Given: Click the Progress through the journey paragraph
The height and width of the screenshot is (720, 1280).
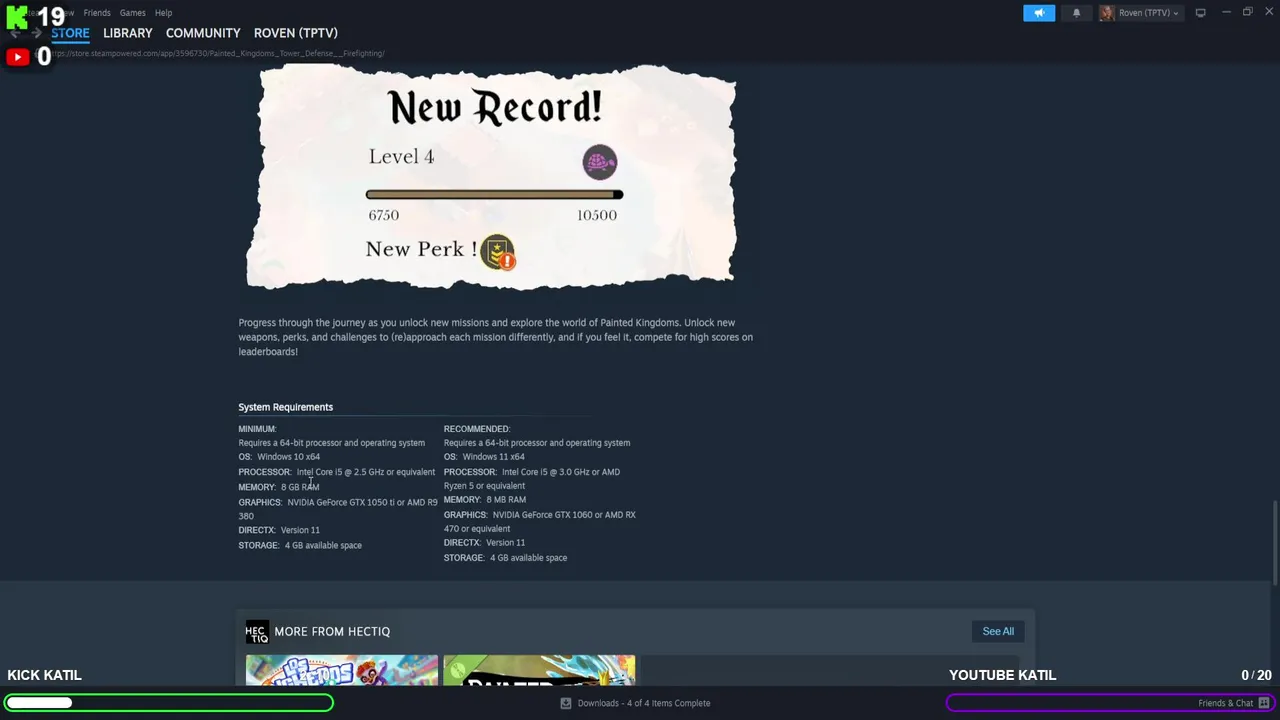Looking at the screenshot, I should click(496, 337).
